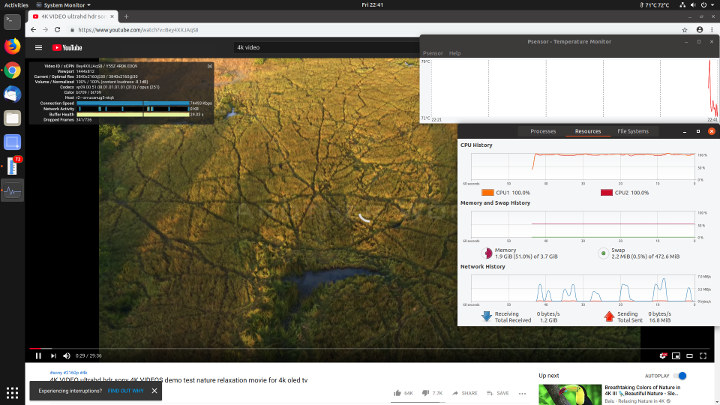The width and height of the screenshot is (720, 405).
Task: Switch to the File Systems tab
Action: click(632, 131)
